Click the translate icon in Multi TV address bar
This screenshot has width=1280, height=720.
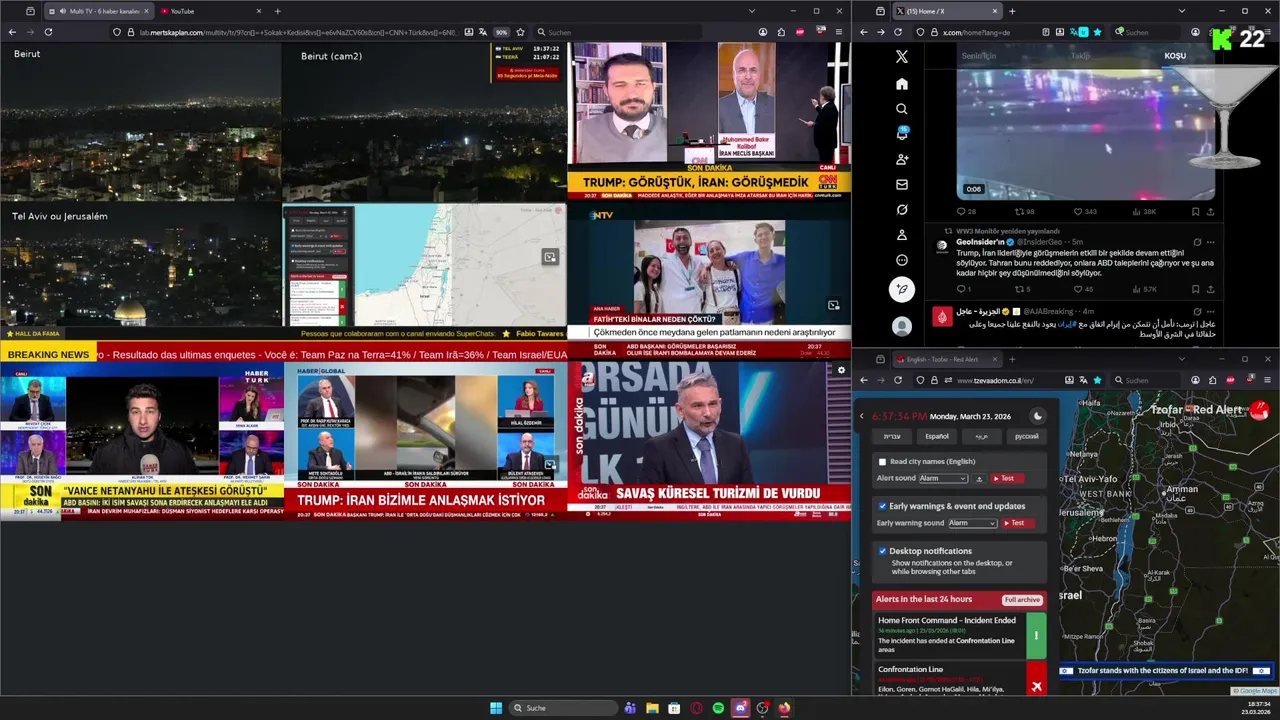483,32
